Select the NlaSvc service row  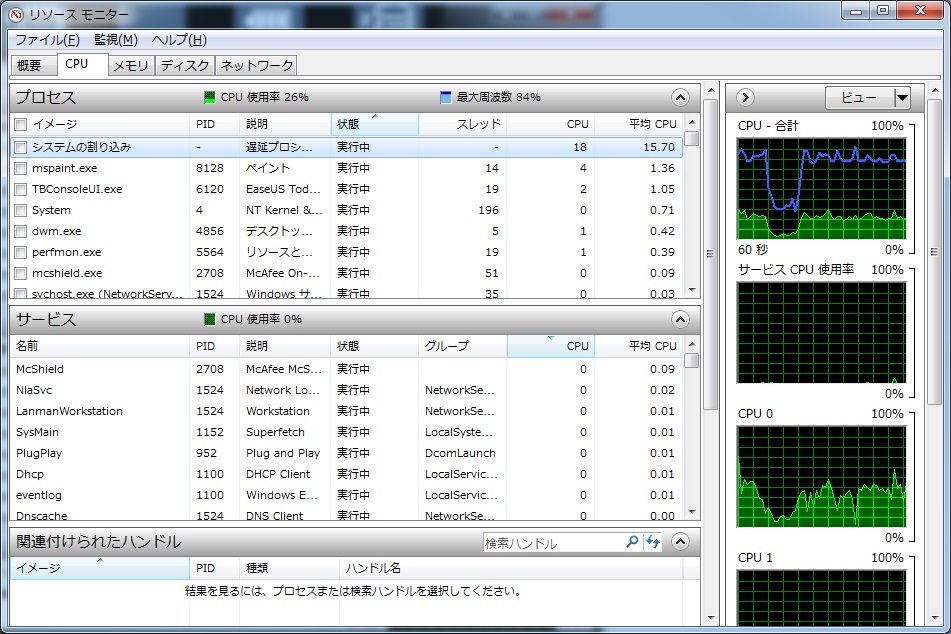[346, 390]
